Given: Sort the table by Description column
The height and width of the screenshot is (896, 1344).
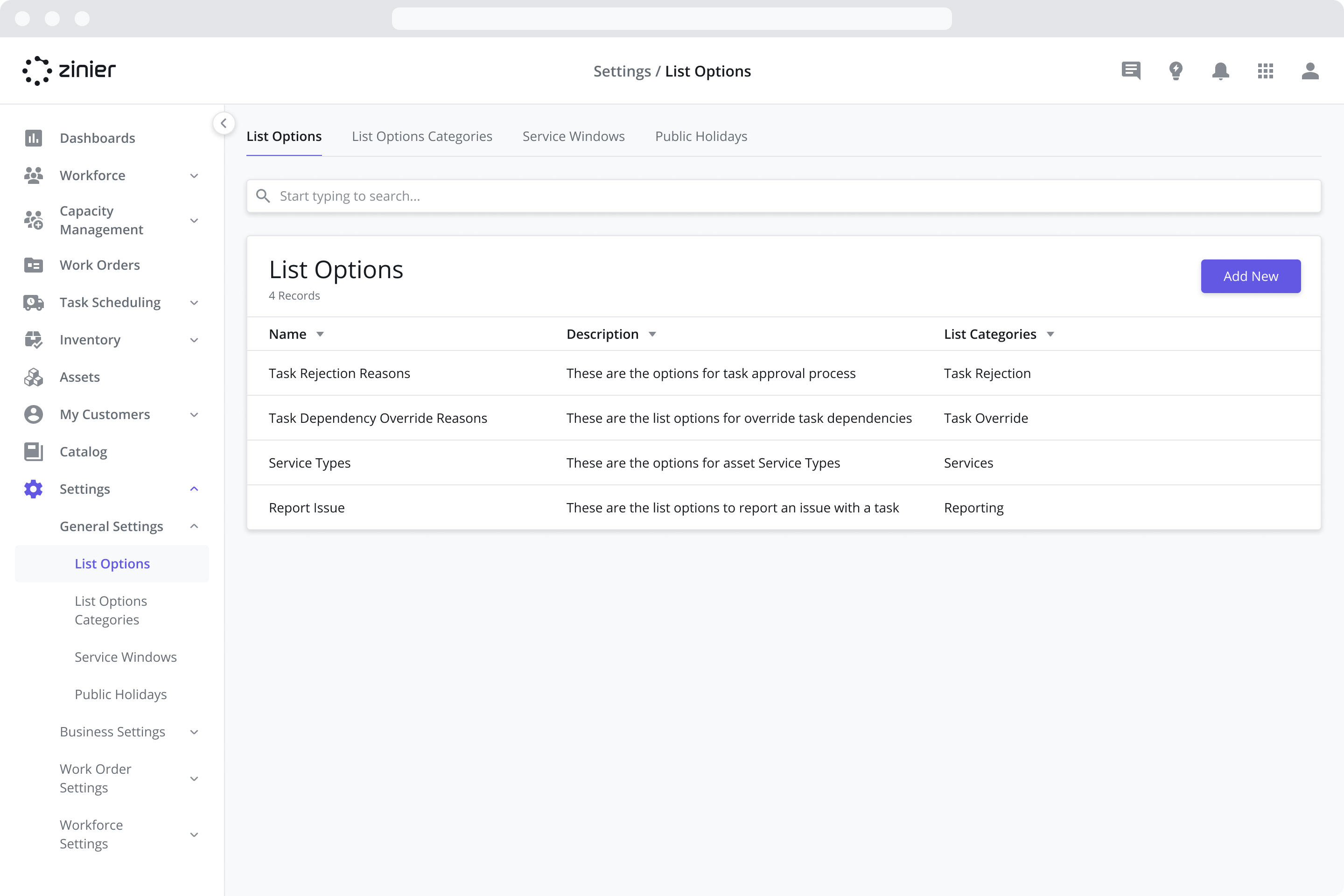Looking at the screenshot, I should click(x=652, y=334).
